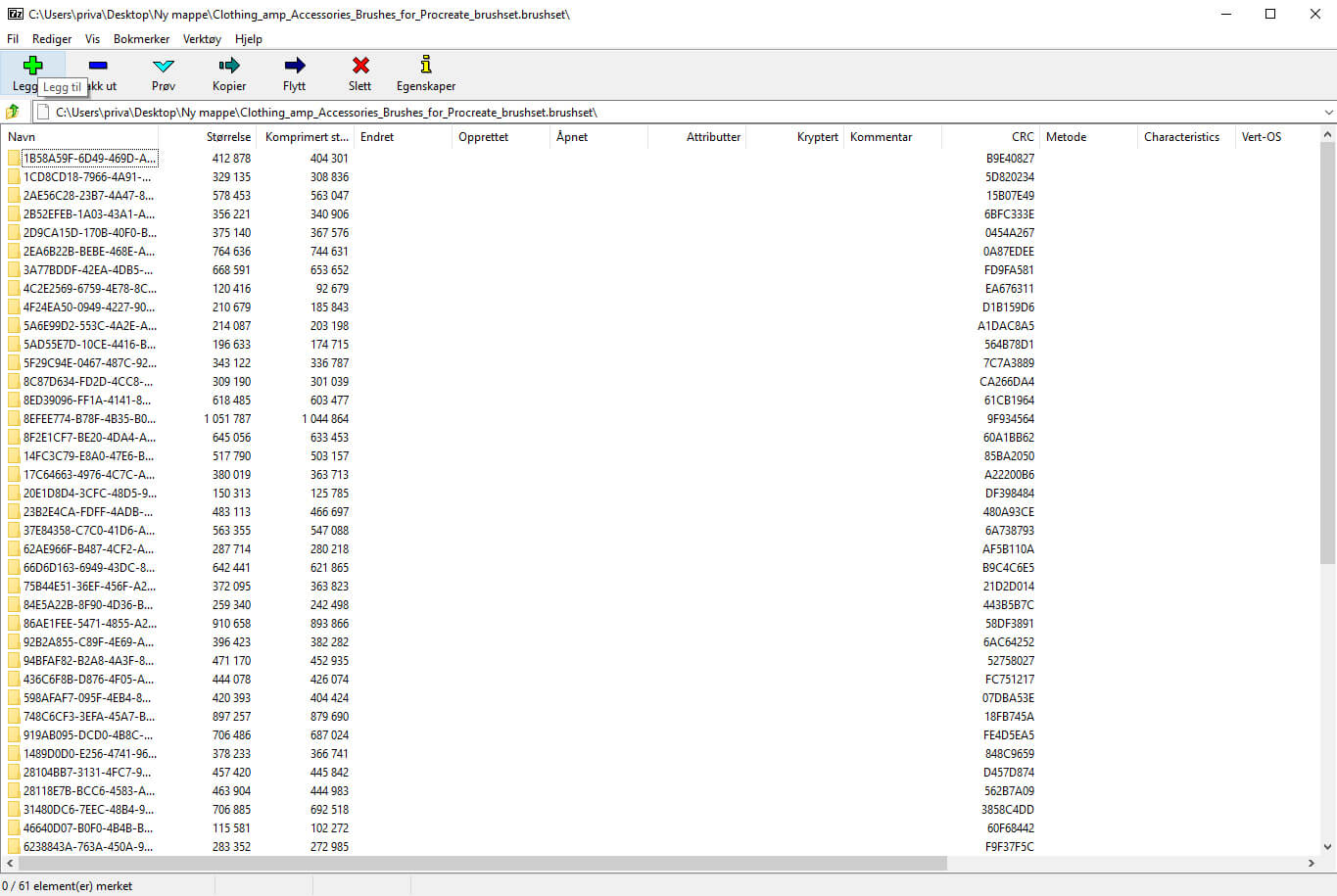Select folder 14FC3C79-E8A0-47E6-B...
The image size is (1337, 896).
[x=88, y=456]
